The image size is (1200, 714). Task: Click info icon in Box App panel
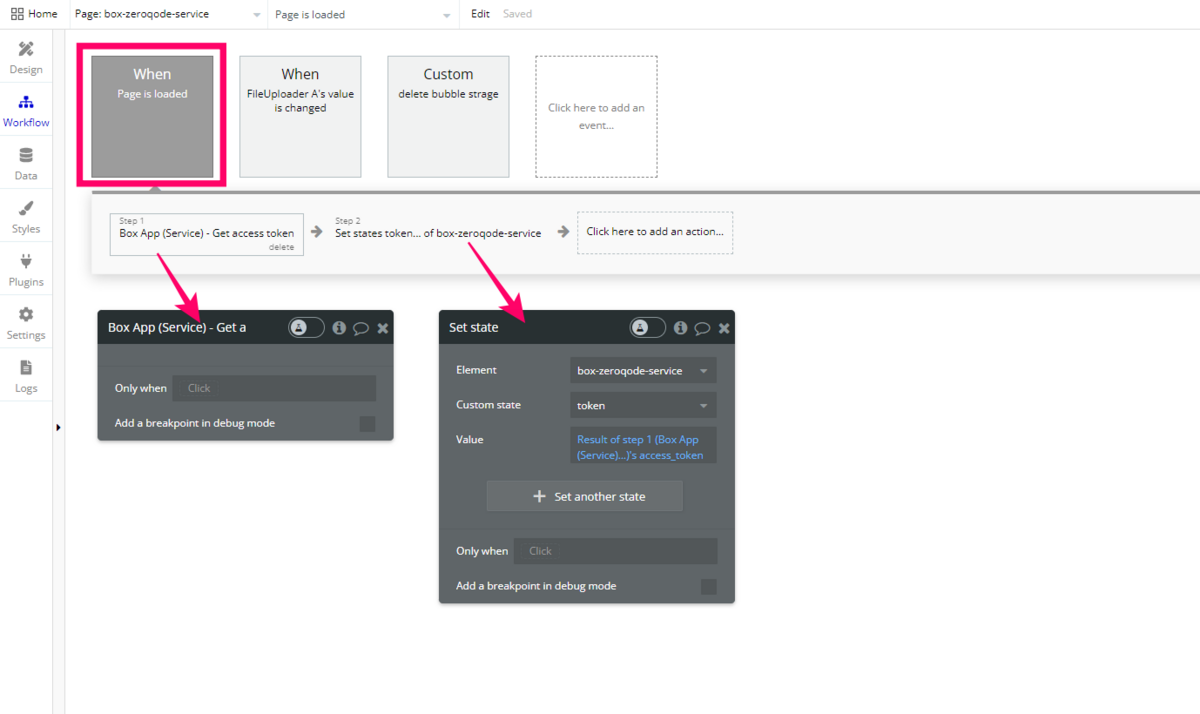coord(339,327)
